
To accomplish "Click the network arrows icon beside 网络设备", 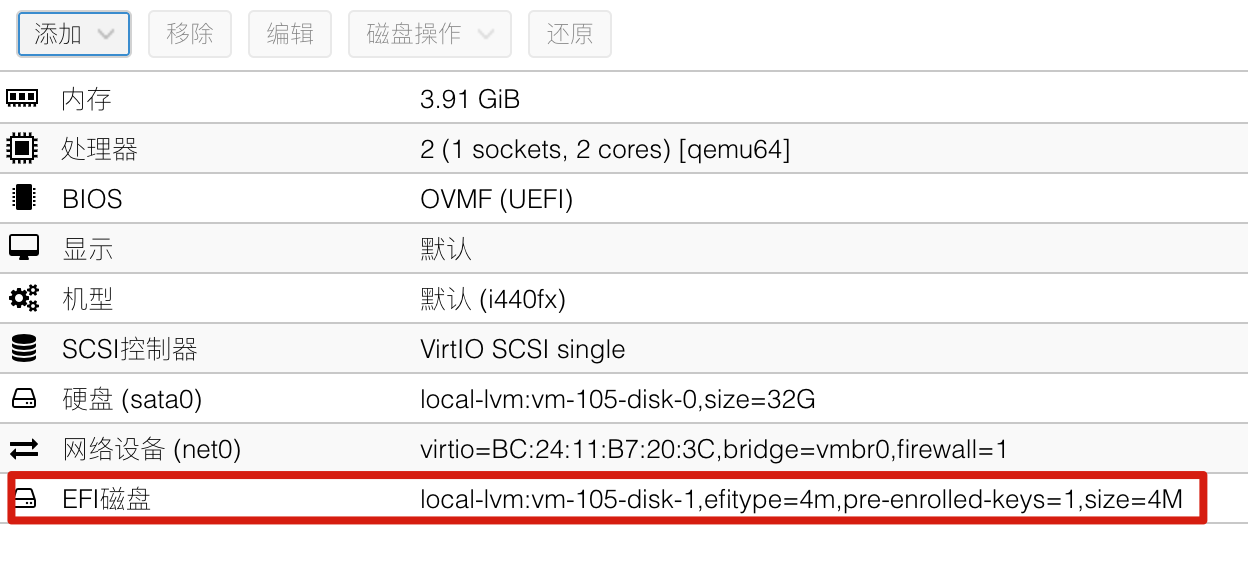I will click(x=23, y=449).
